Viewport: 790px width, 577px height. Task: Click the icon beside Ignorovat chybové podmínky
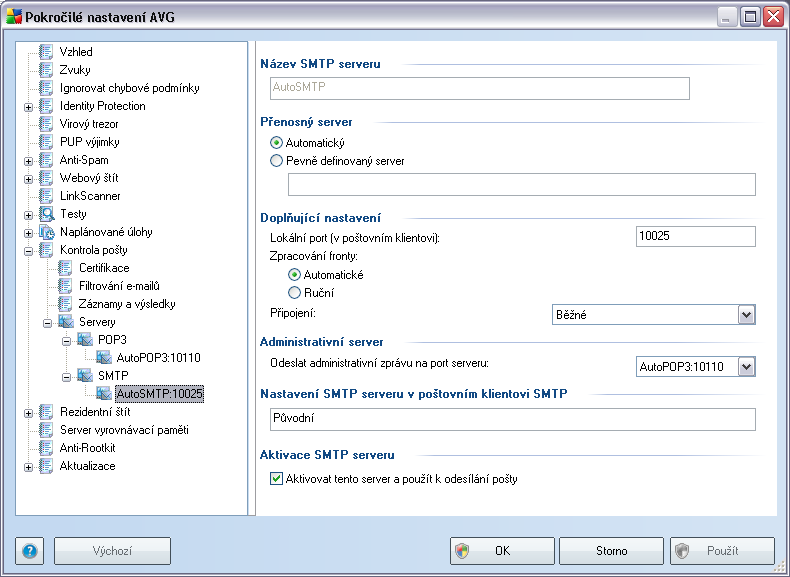[x=46, y=88]
